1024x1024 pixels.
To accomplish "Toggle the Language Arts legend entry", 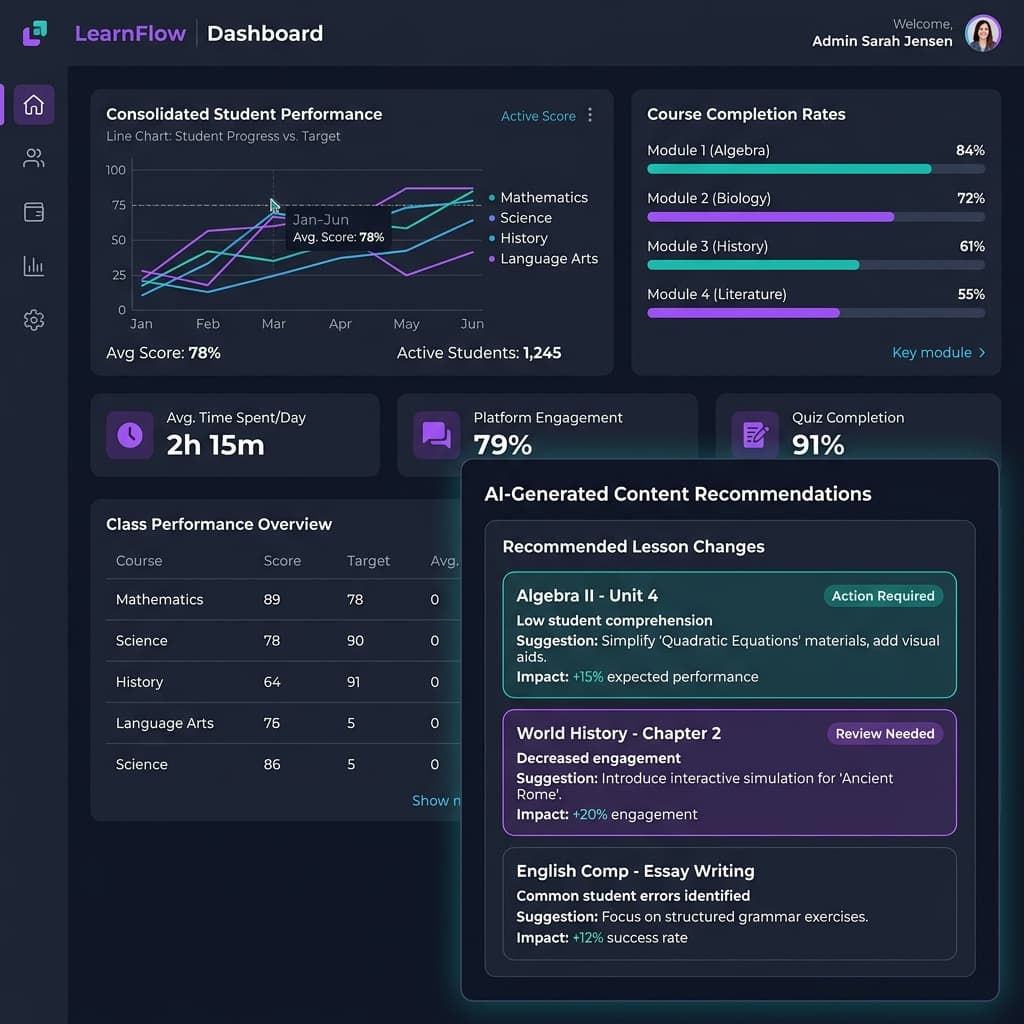I will [x=543, y=259].
